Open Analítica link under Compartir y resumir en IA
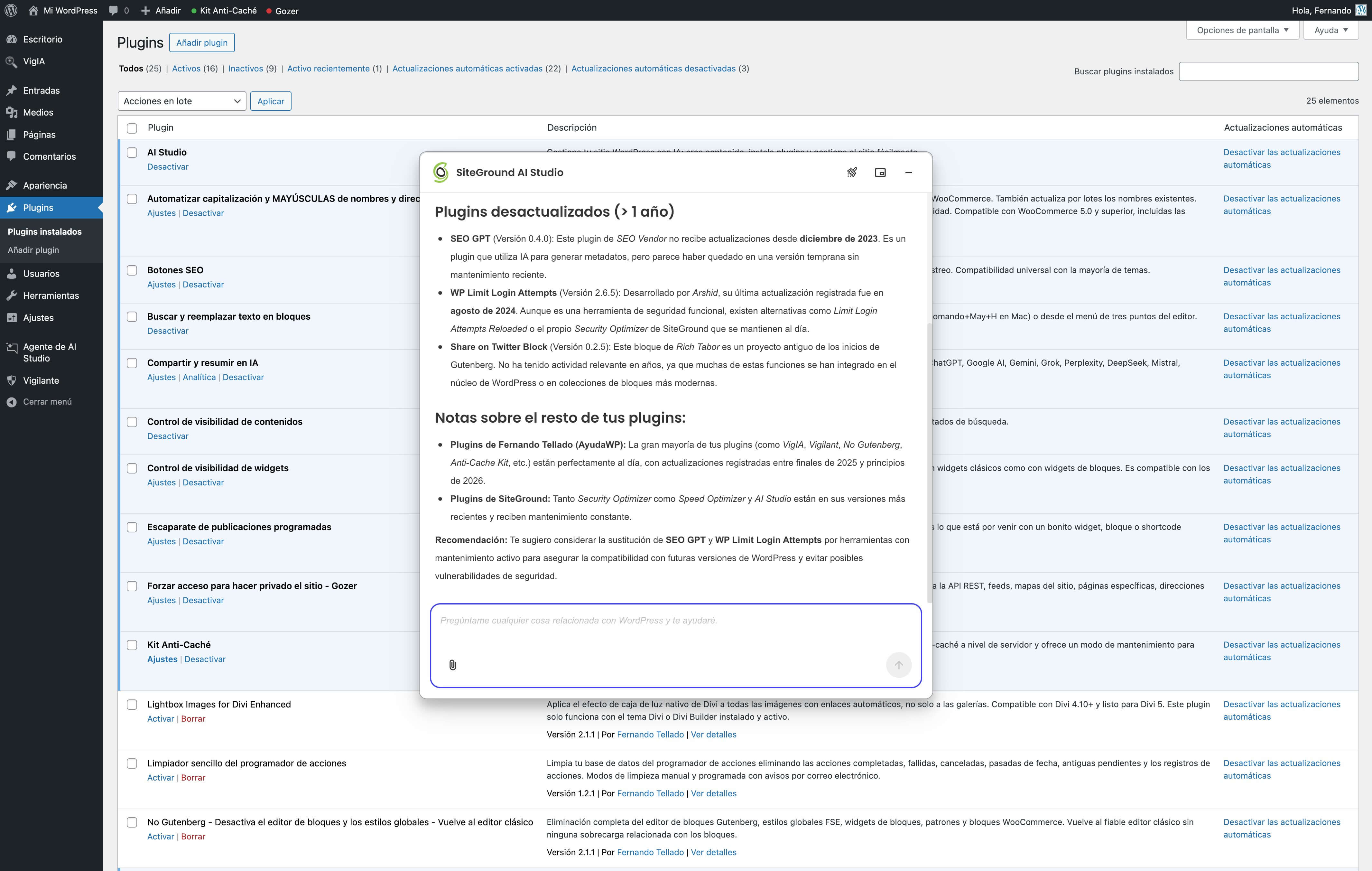This screenshot has width=1372, height=871. click(x=199, y=377)
